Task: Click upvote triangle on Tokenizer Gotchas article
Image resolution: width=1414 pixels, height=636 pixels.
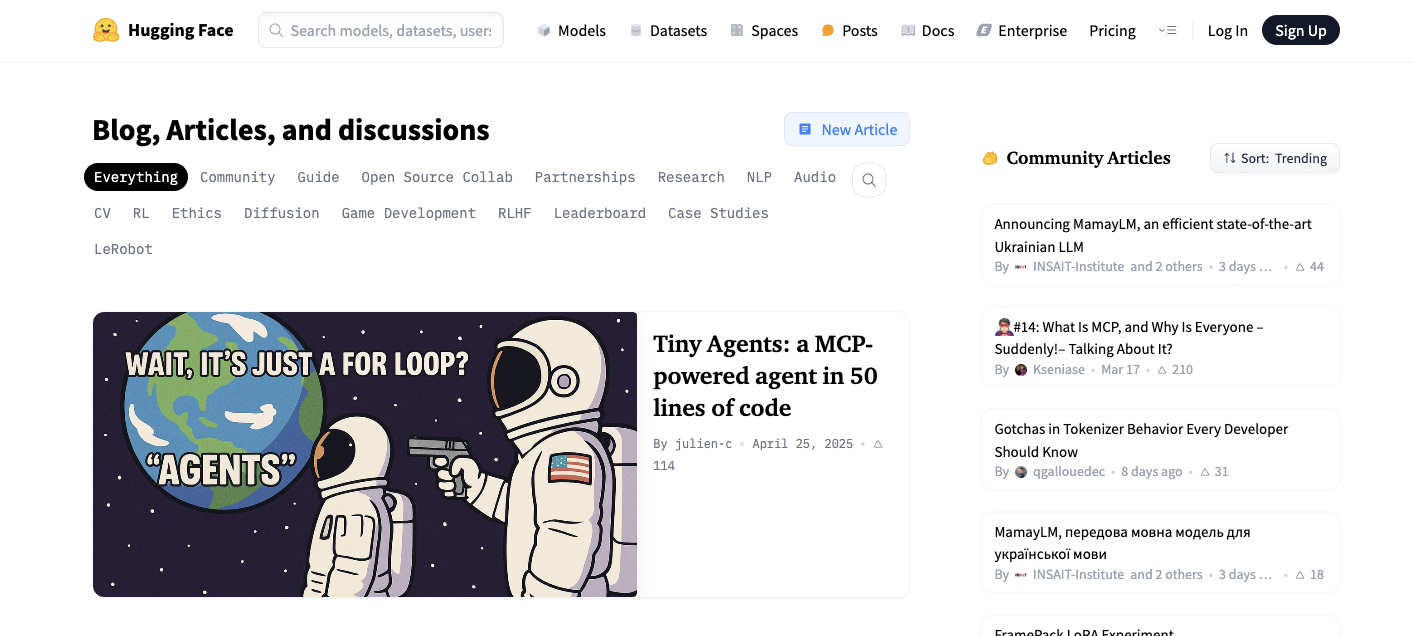Action: (x=1205, y=472)
